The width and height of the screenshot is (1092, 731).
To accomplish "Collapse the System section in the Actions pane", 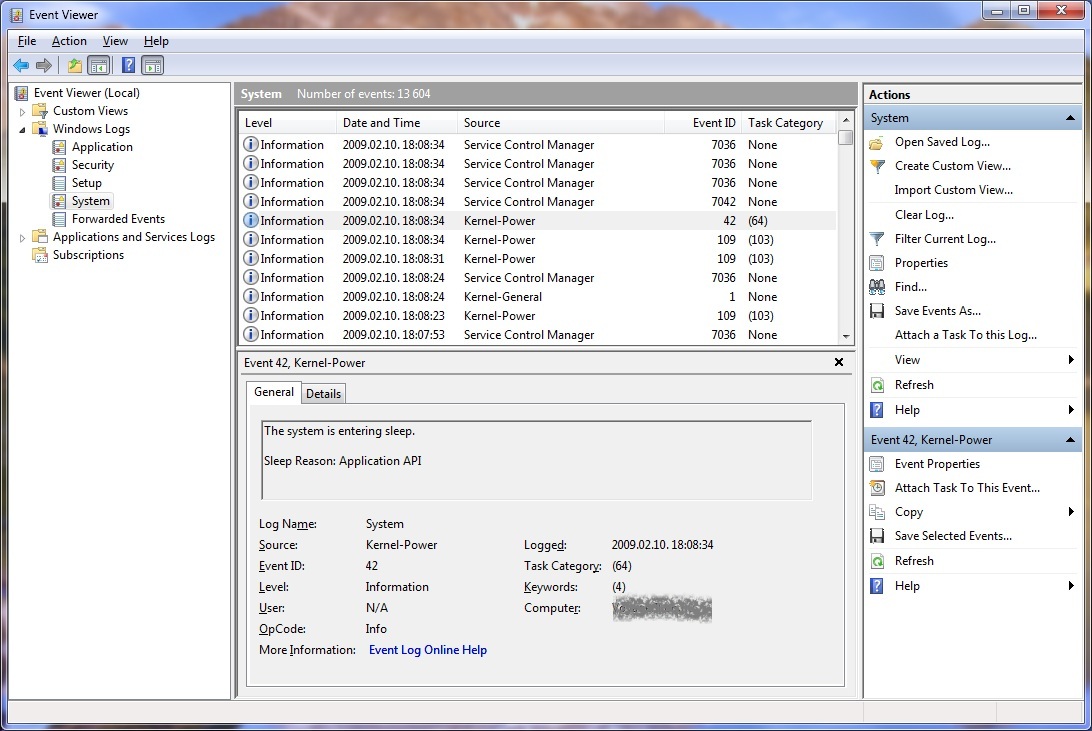I will click(x=1071, y=118).
